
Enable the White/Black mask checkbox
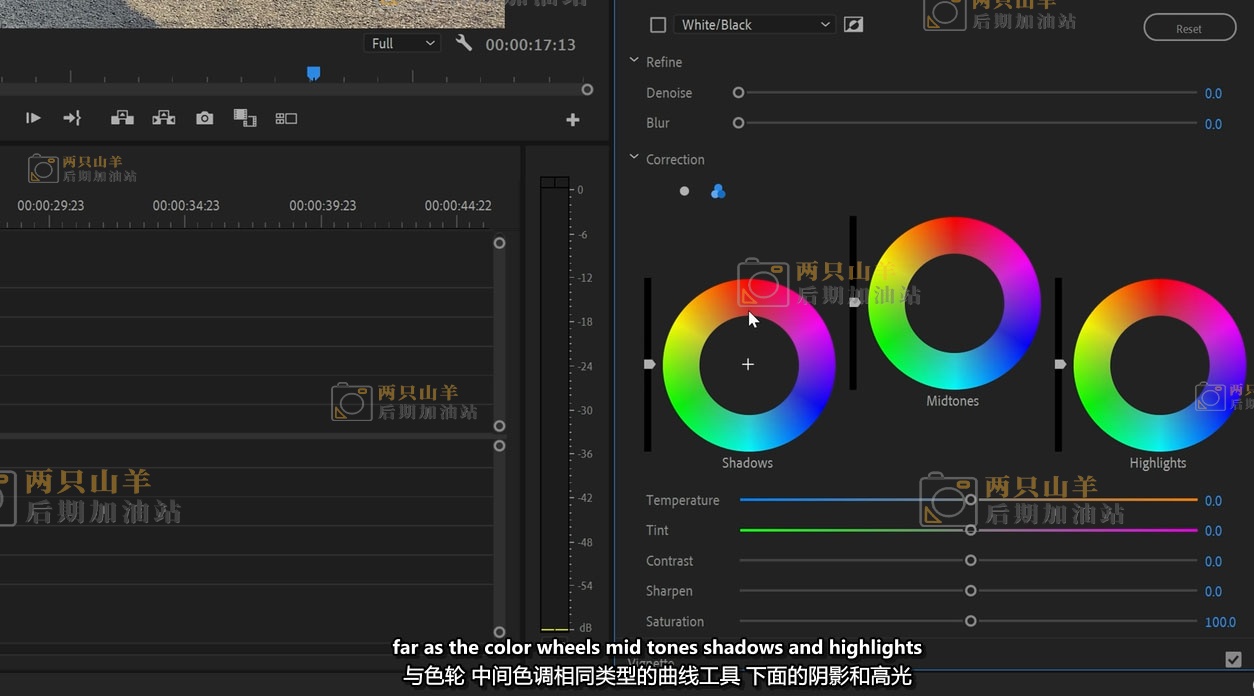click(658, 25)
